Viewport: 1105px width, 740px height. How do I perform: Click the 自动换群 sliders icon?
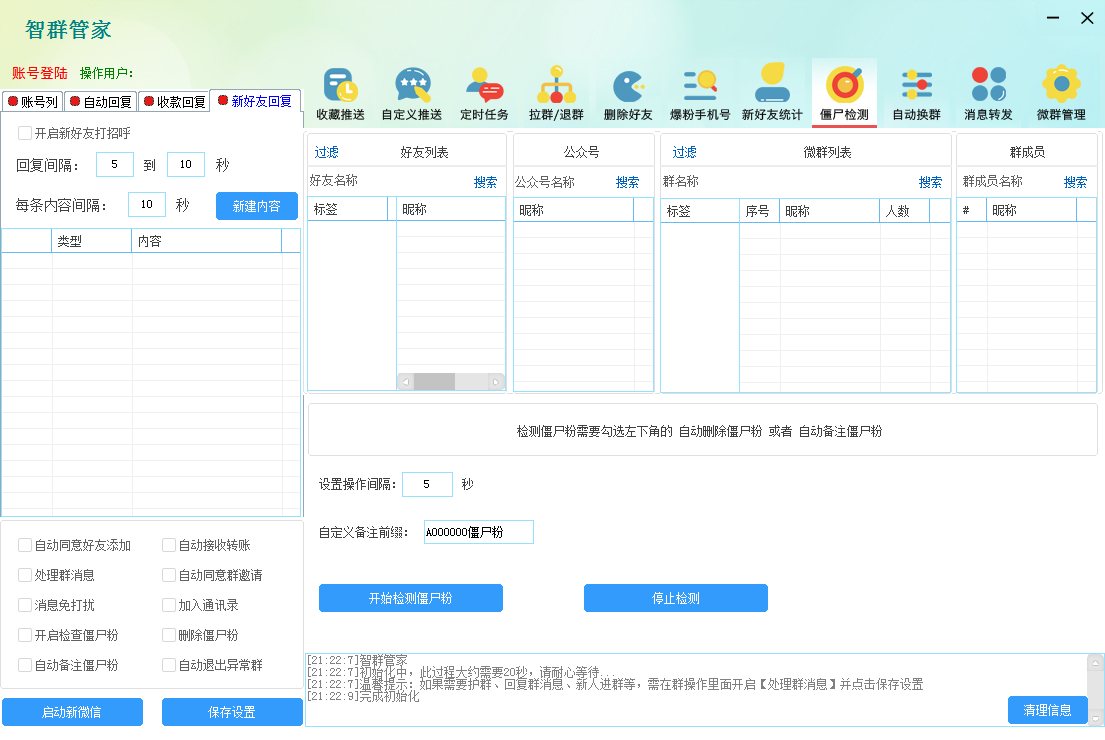click(x=916, y=86)
